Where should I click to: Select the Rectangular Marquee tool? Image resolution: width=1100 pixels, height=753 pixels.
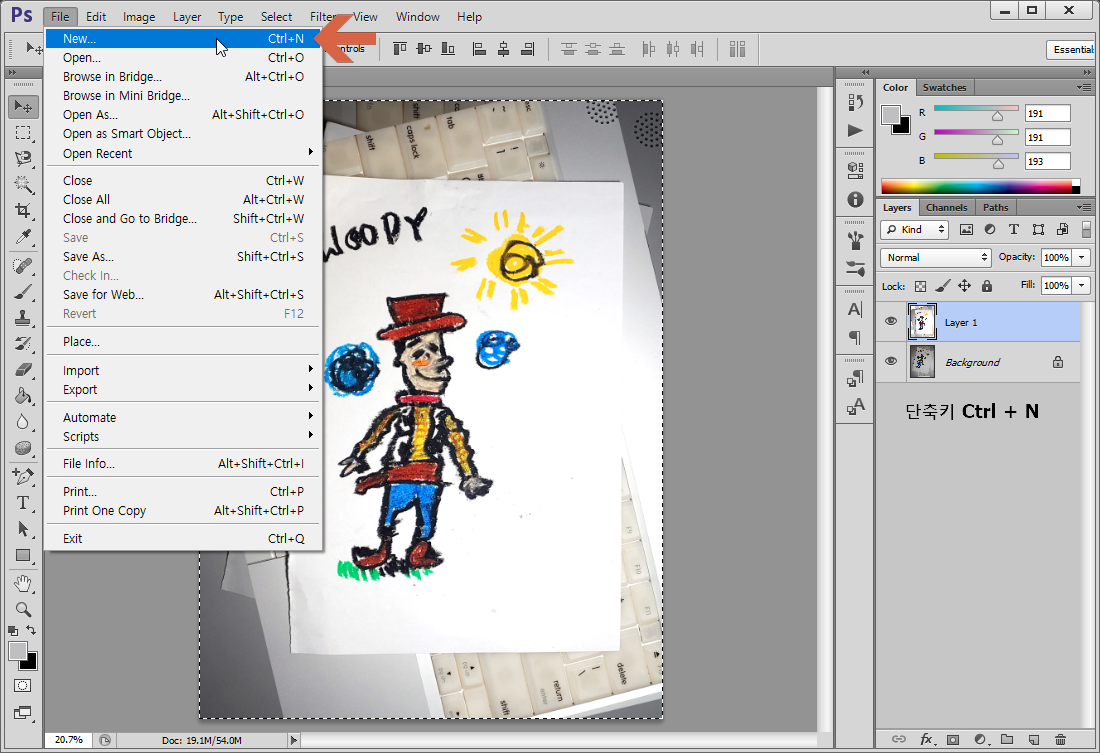pos(23,133)
